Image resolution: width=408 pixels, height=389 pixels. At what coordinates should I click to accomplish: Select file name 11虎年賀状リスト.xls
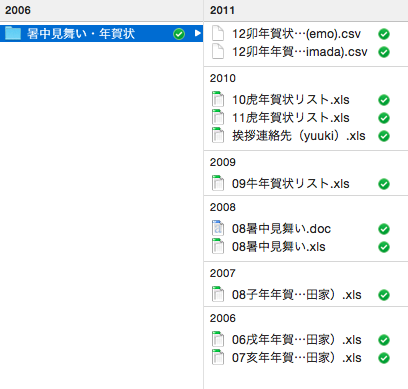point(291,118)
